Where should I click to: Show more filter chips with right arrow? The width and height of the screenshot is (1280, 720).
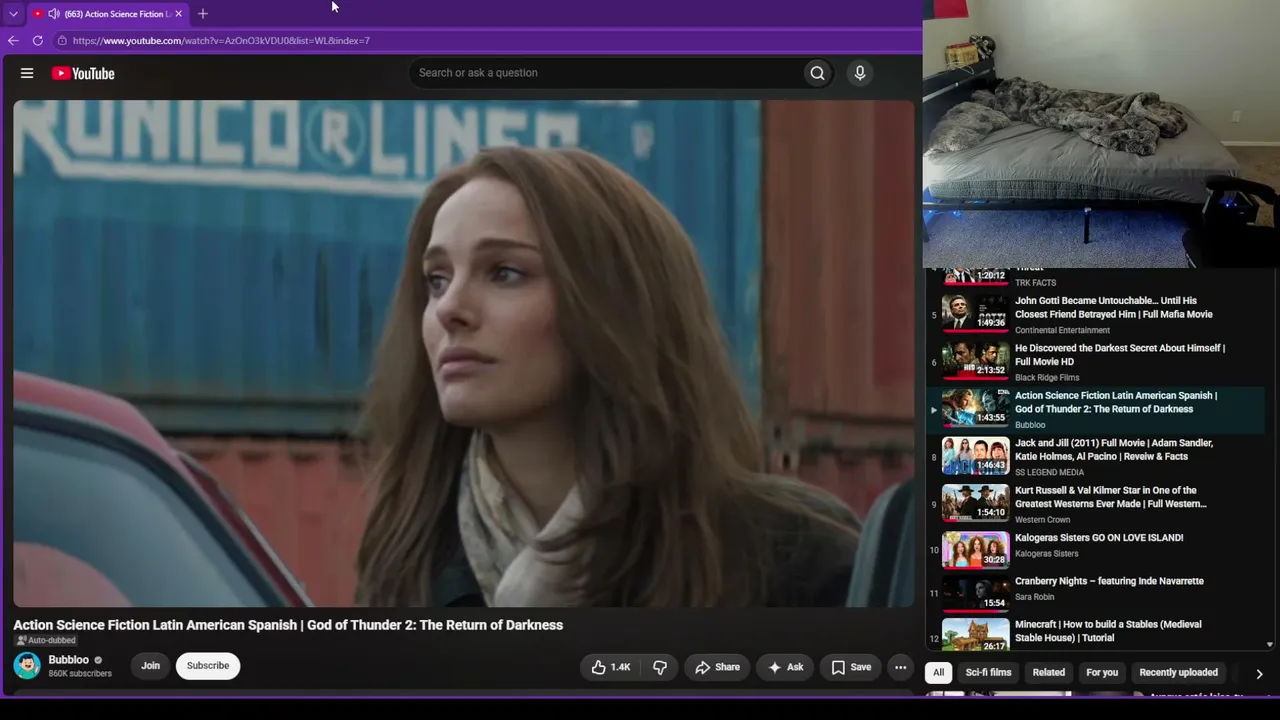[x=1259, y=674]
